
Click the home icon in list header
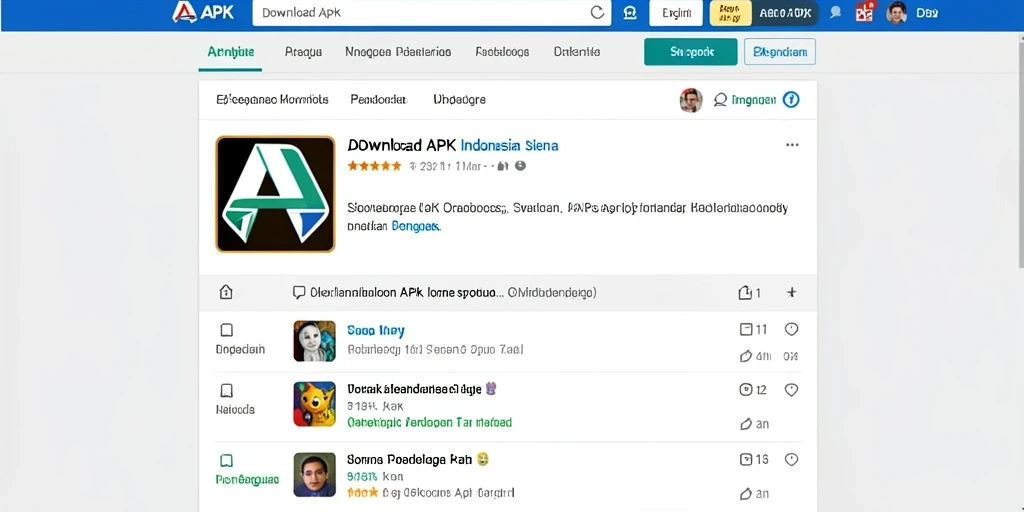pyautogui.click(x=226, y=292)
